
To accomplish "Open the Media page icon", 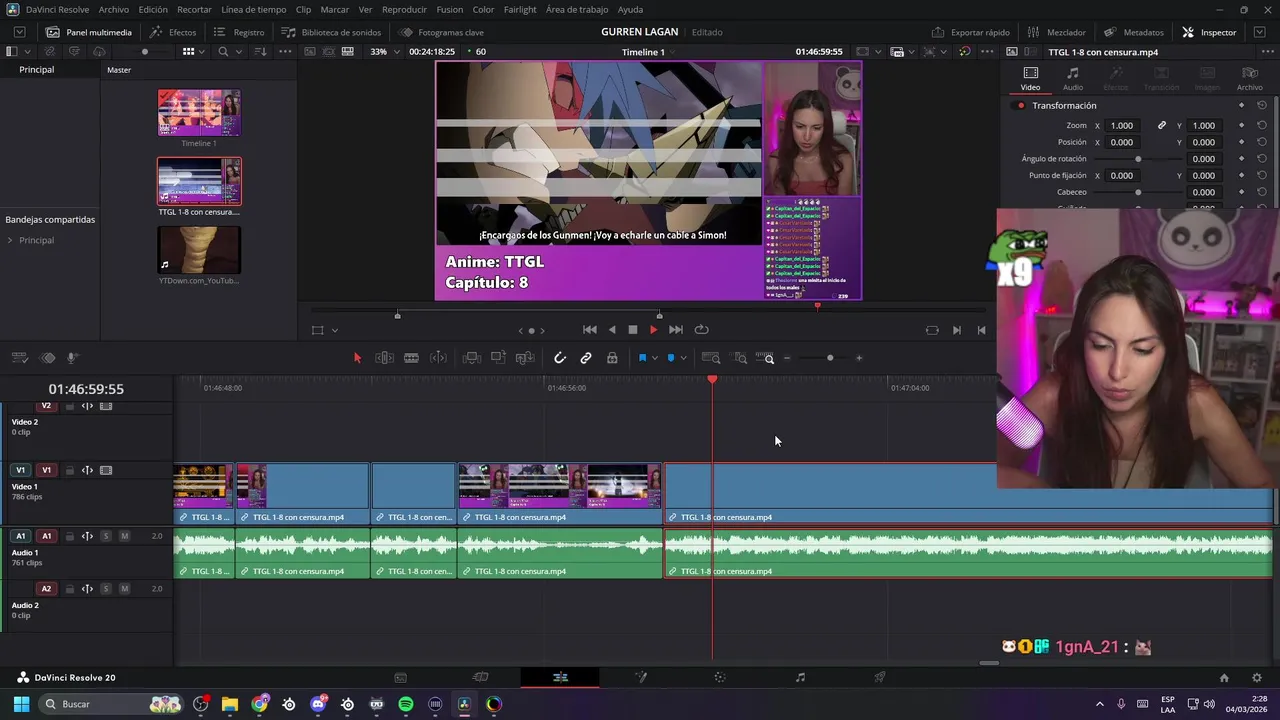I will click(400, 677).
